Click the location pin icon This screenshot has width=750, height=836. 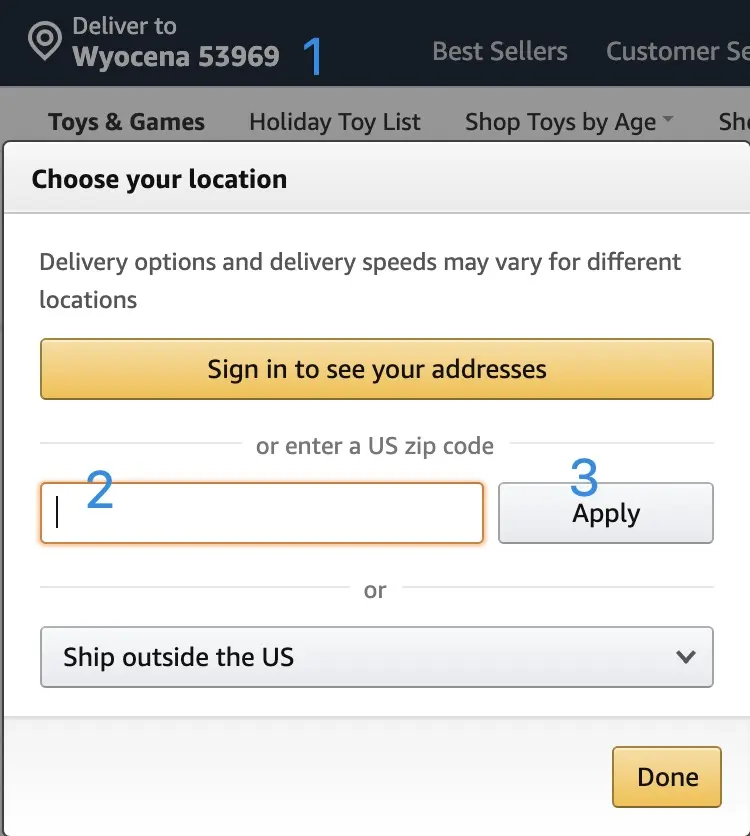[45, 43]
